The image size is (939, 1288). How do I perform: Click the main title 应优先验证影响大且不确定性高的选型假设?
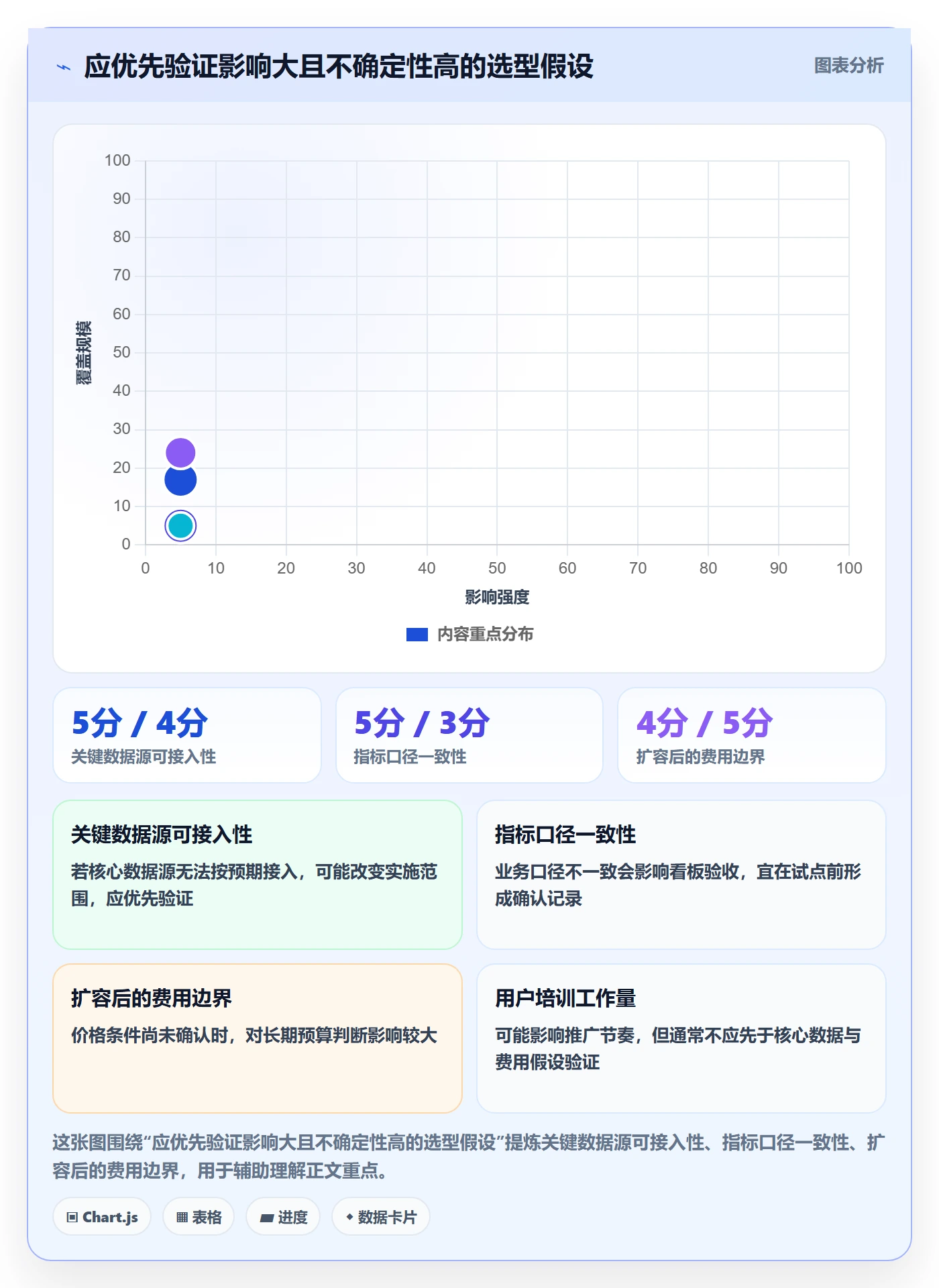point(339,66)
